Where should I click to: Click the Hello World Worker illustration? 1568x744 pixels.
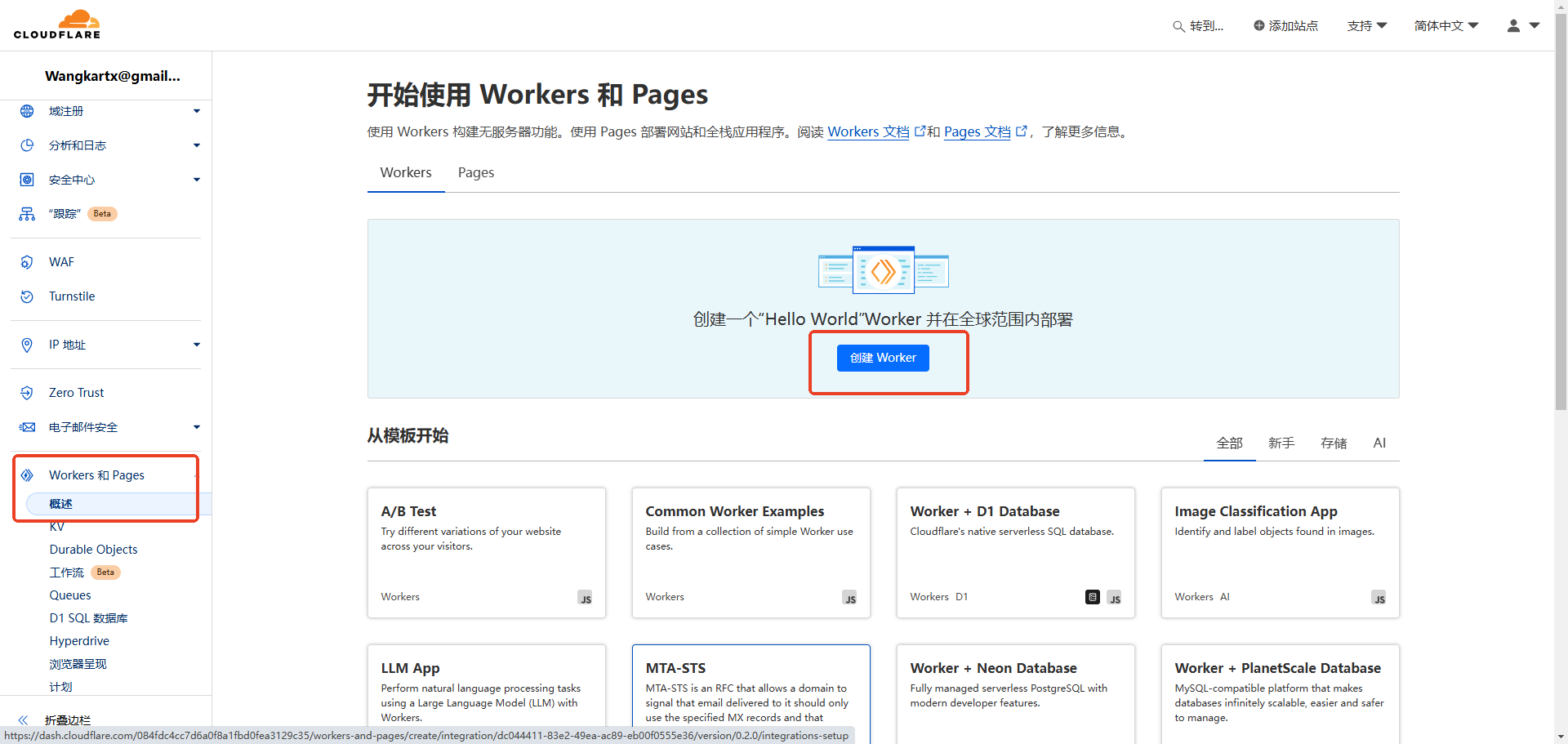[x=884, y=270]
